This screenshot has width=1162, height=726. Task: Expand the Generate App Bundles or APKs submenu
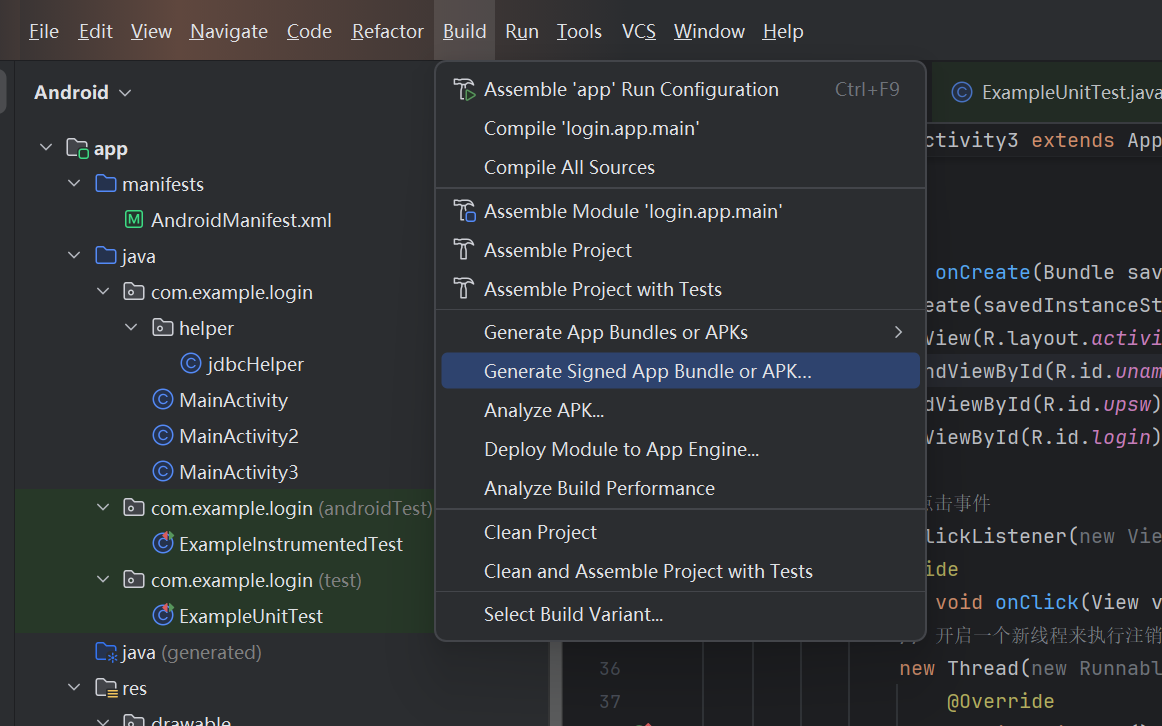(898, 332)
